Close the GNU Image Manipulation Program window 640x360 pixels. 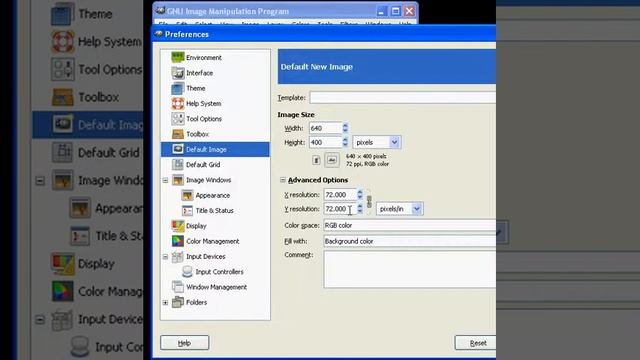(x=409, y=11)
